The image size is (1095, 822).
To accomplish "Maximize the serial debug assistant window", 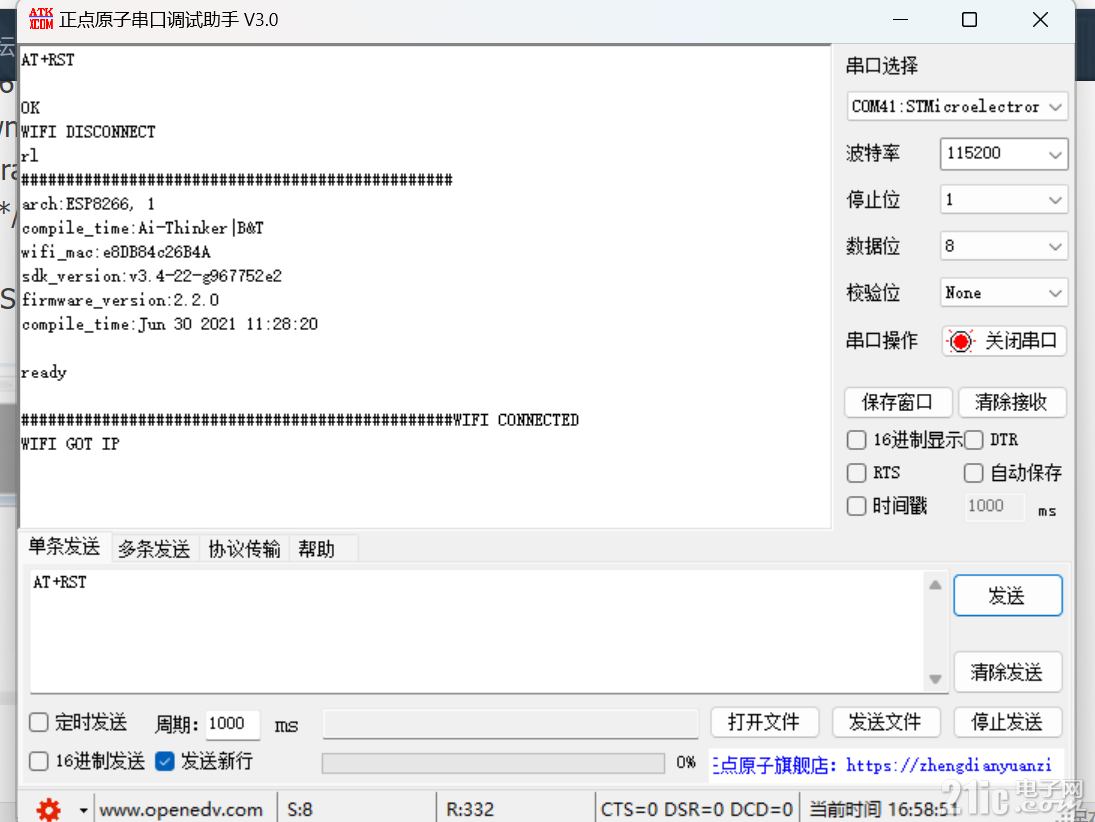I will click(969, 20).
